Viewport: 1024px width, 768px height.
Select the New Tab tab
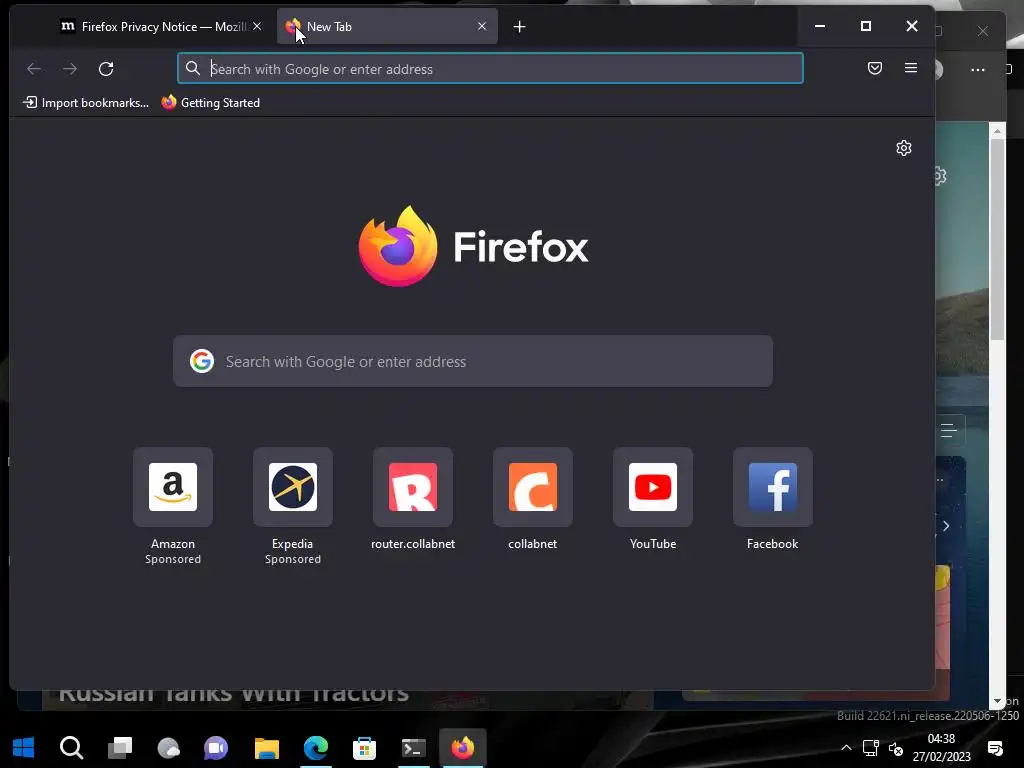pos(387,27)
